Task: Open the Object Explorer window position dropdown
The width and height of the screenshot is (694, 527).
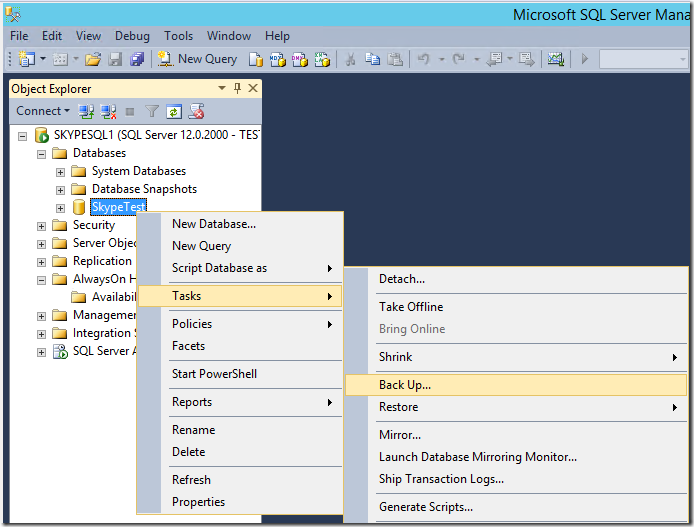Action: [x=222, y=88]
